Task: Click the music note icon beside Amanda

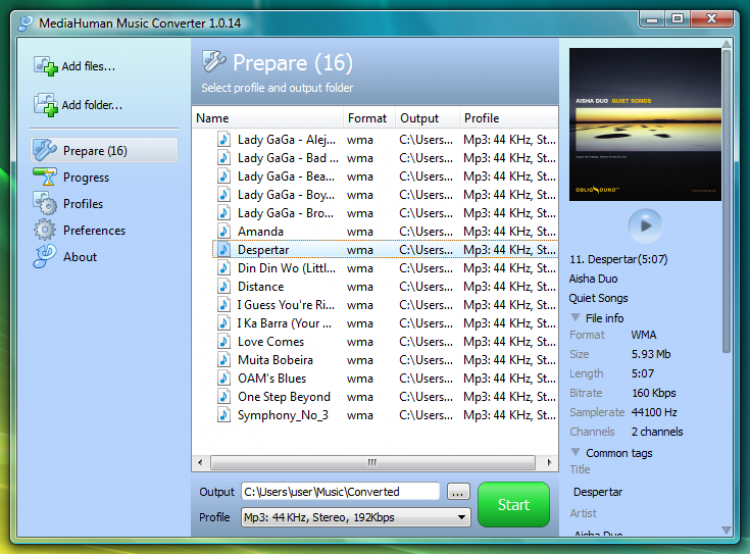Action: 223,232
